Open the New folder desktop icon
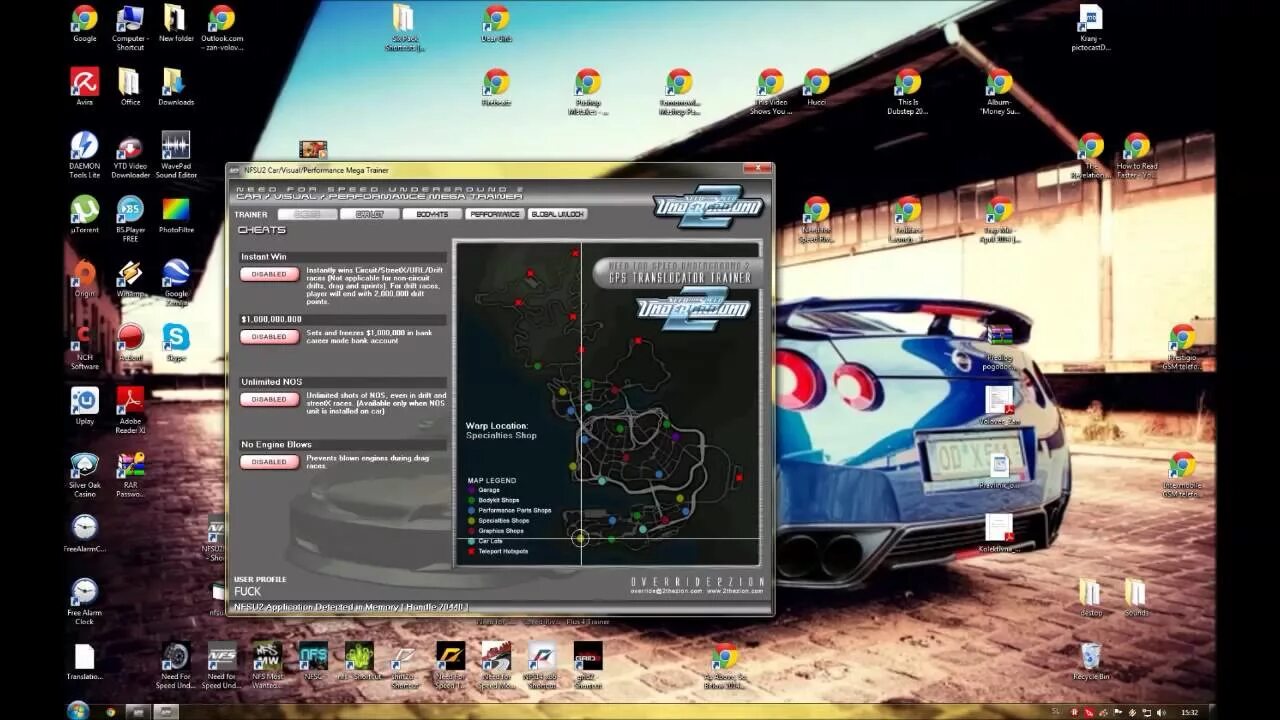The height and width of the screenshot is (720, 1280). coord(176,24)
